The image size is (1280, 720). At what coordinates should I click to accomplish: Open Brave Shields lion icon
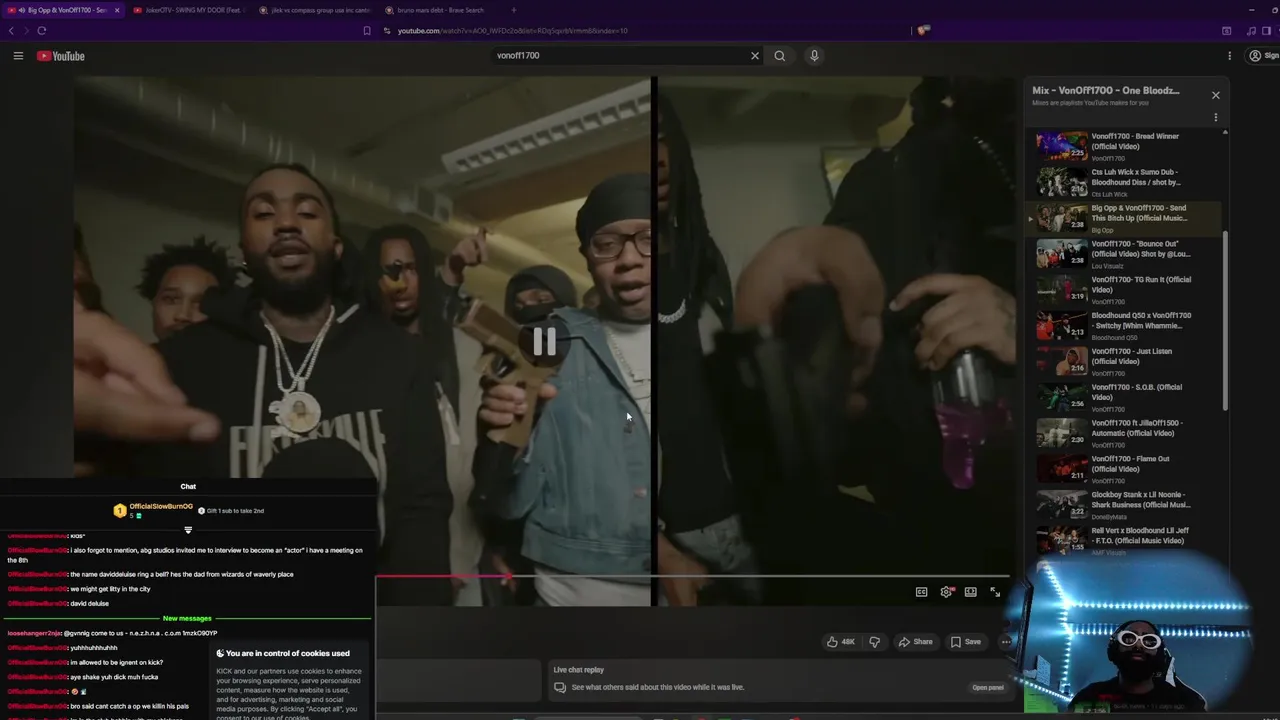[923, 31]
